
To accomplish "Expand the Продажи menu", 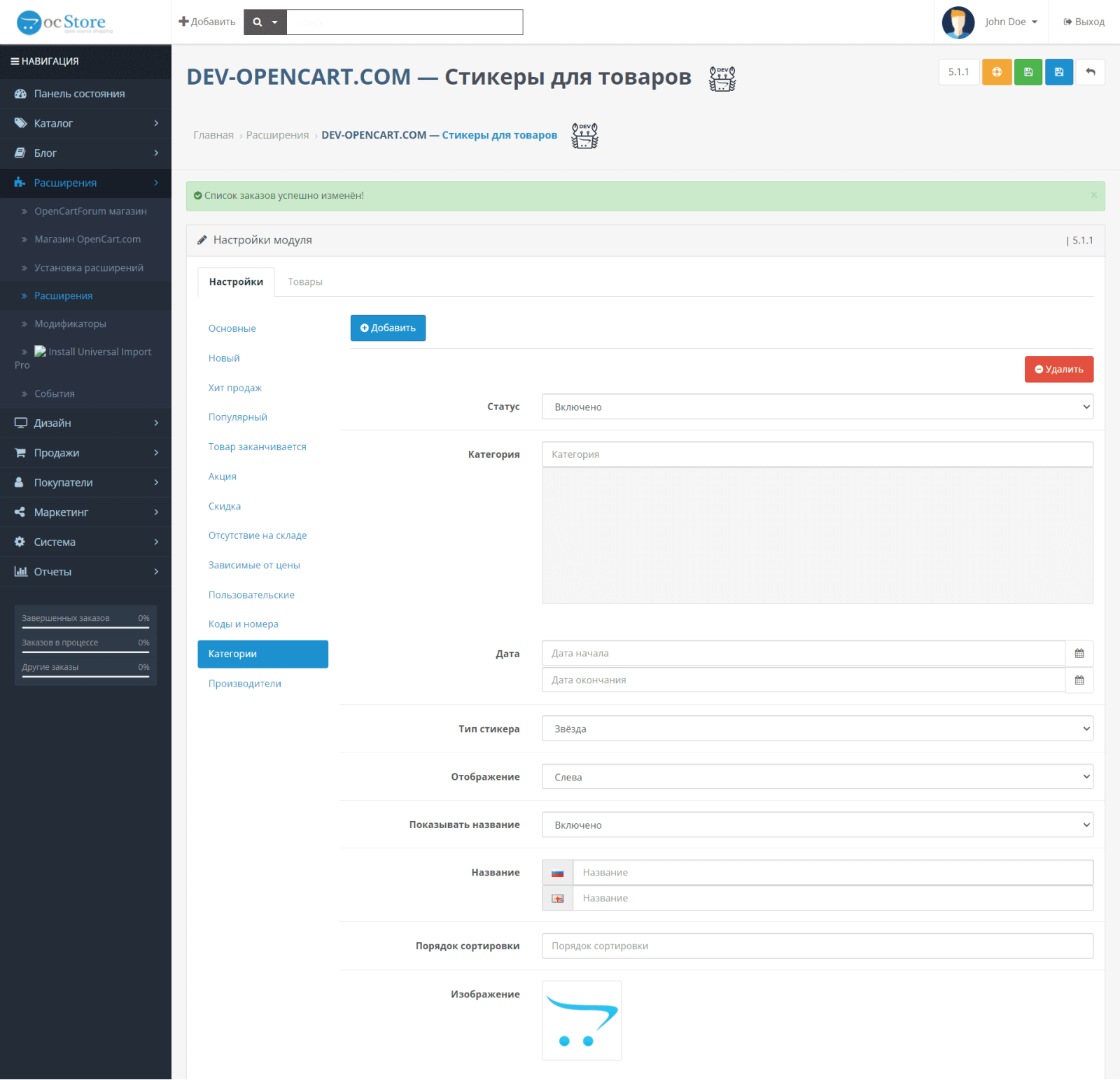I will tap(85, 453).
